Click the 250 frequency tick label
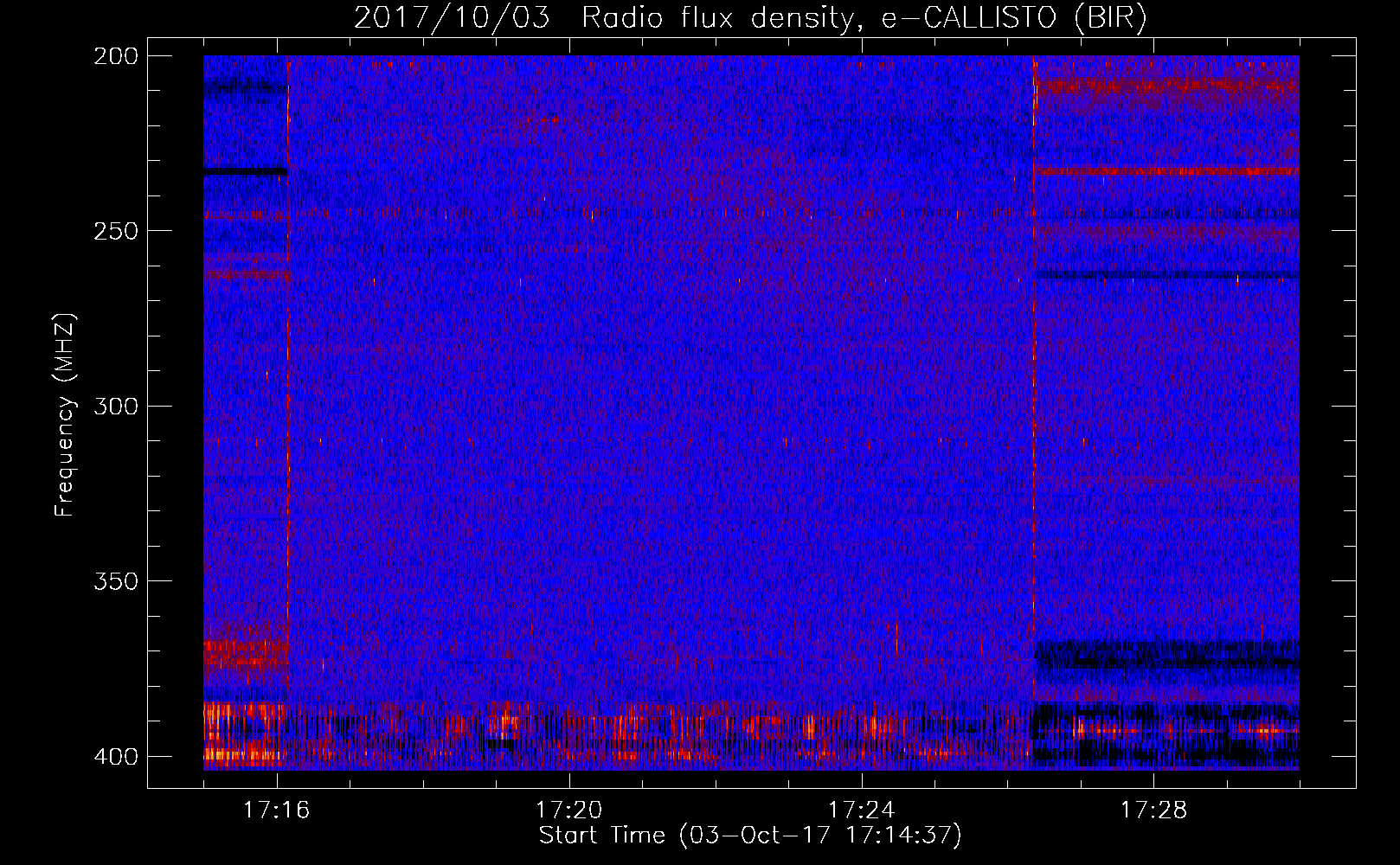The height and width of the screenshot is (865, 1400). (x=116, y=231)
